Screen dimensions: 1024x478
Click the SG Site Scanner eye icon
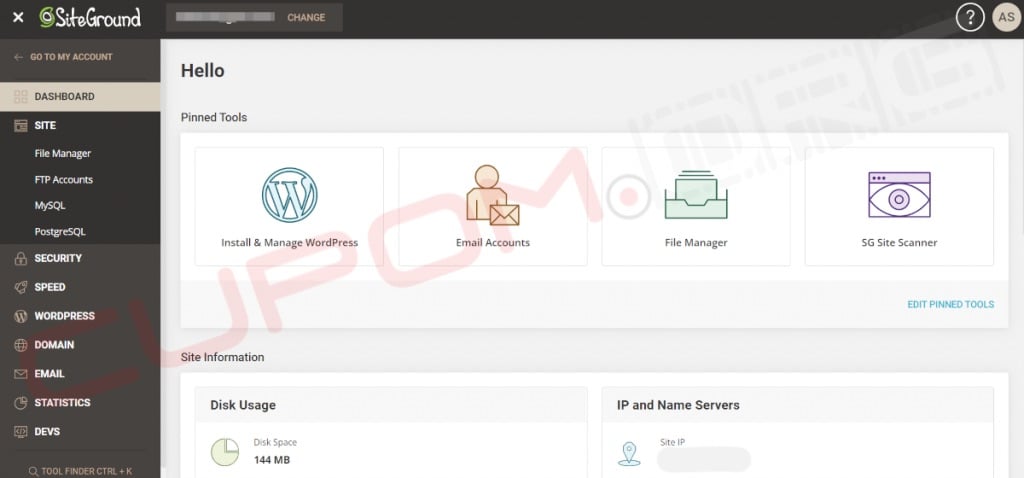[x=899, y=195]
